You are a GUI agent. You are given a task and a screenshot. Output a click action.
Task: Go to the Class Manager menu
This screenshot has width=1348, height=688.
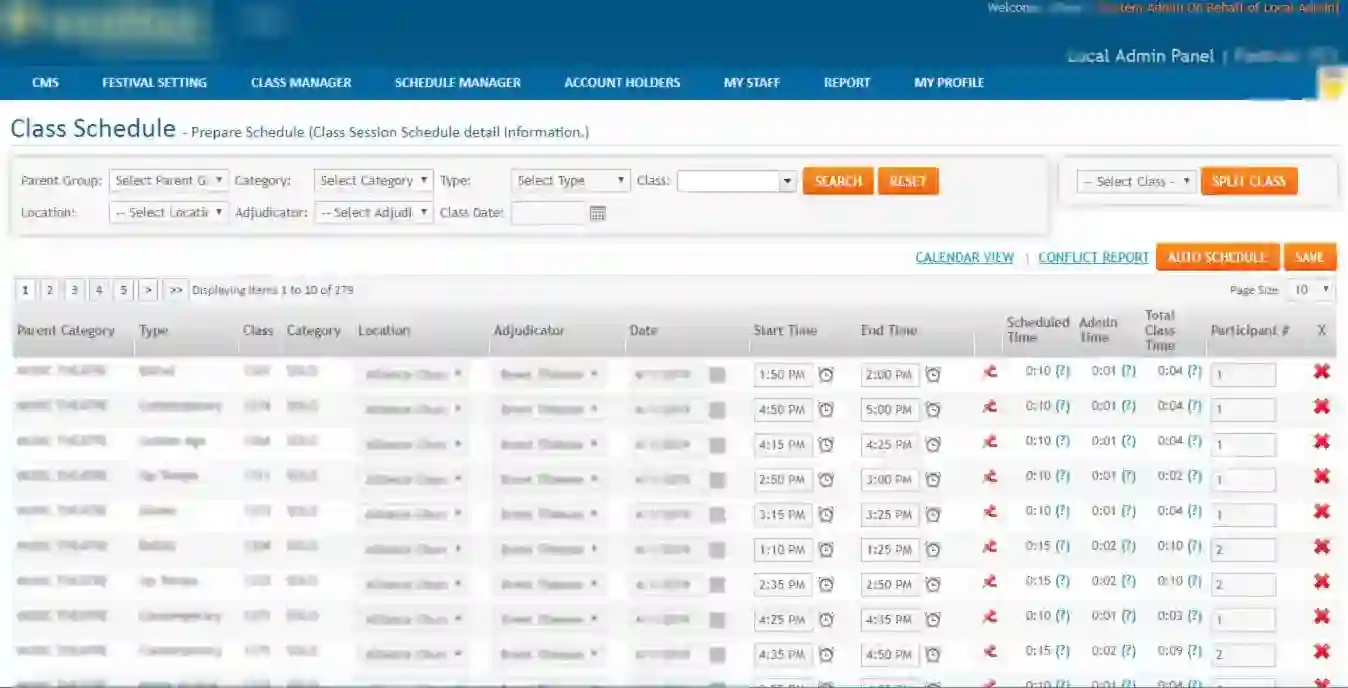(x=301, y=83)
